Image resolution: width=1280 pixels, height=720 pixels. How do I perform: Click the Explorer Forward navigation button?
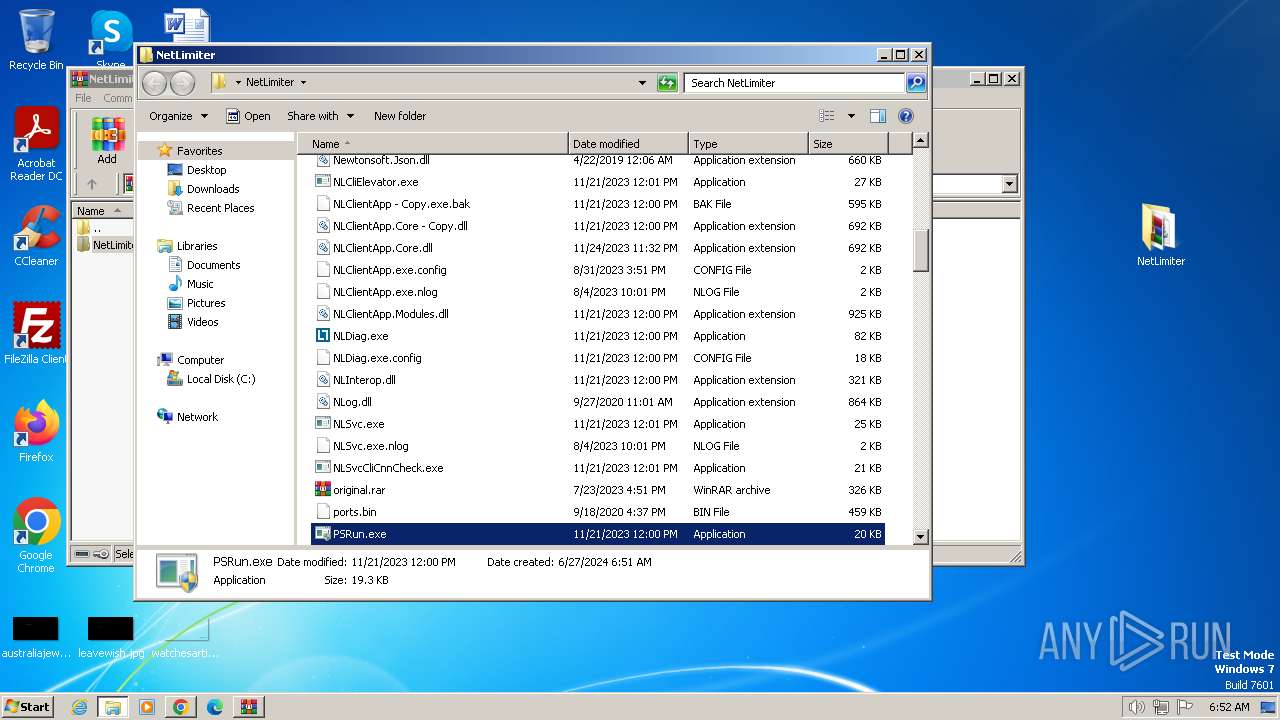(x=181, y=83)
